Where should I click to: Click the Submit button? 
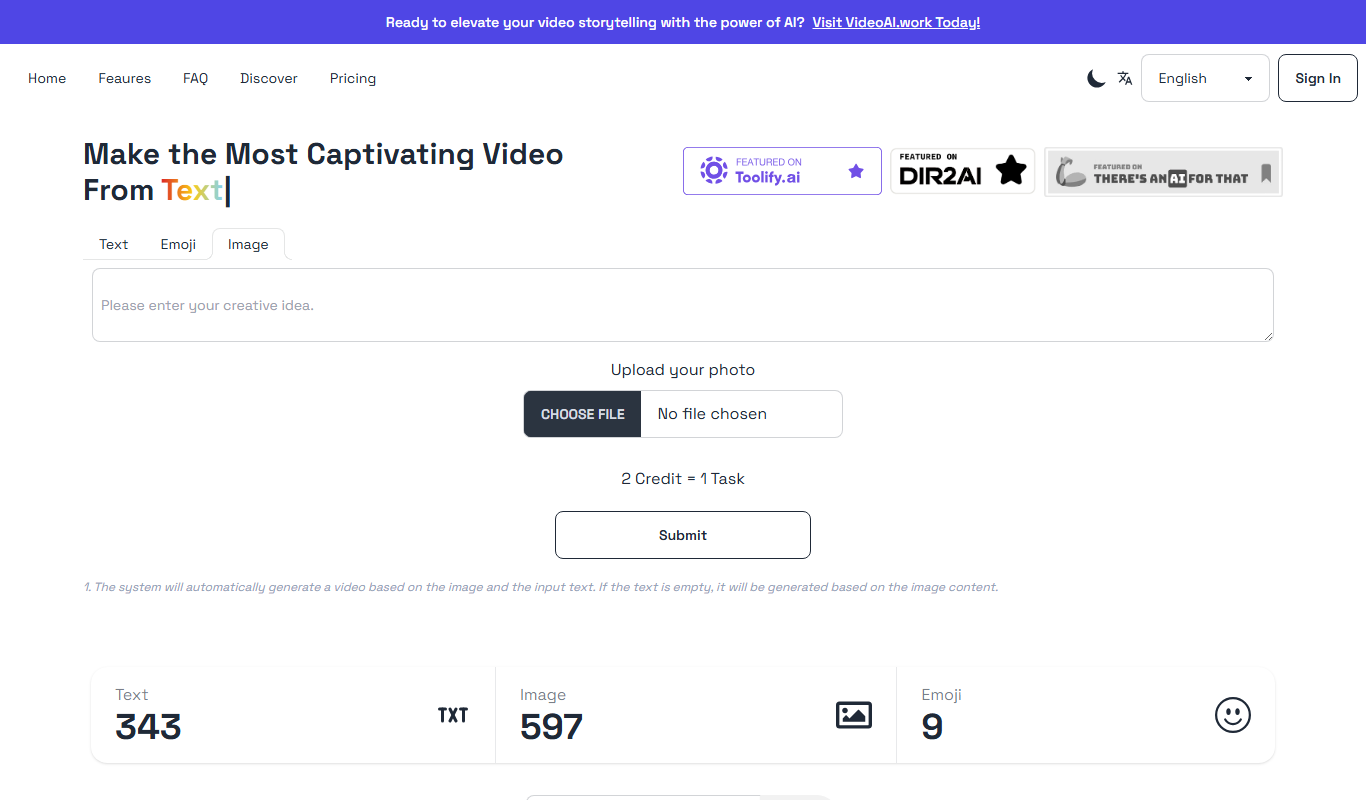(x=683, y=535)
